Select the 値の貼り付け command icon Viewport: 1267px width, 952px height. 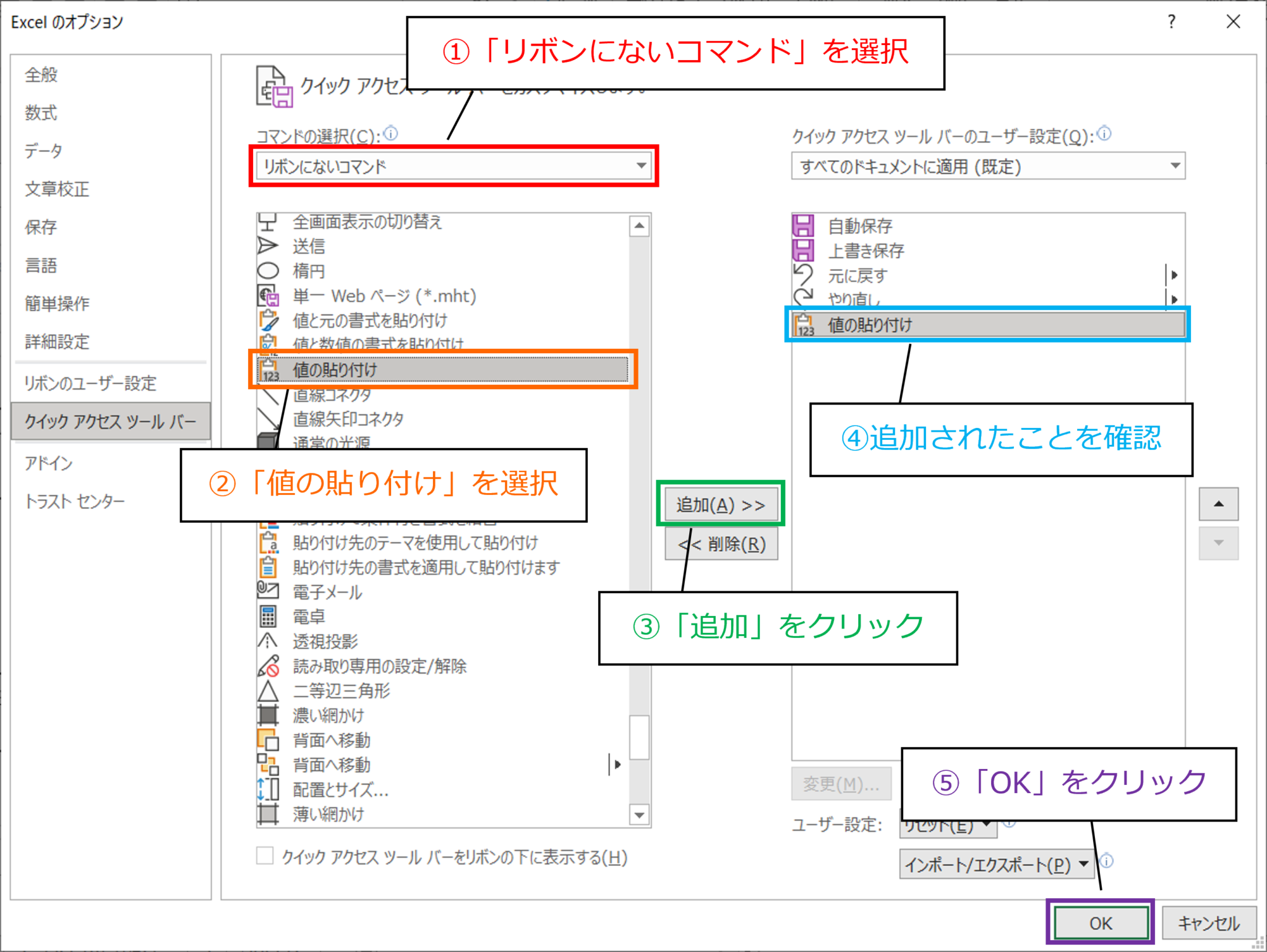tap(269, 368)
